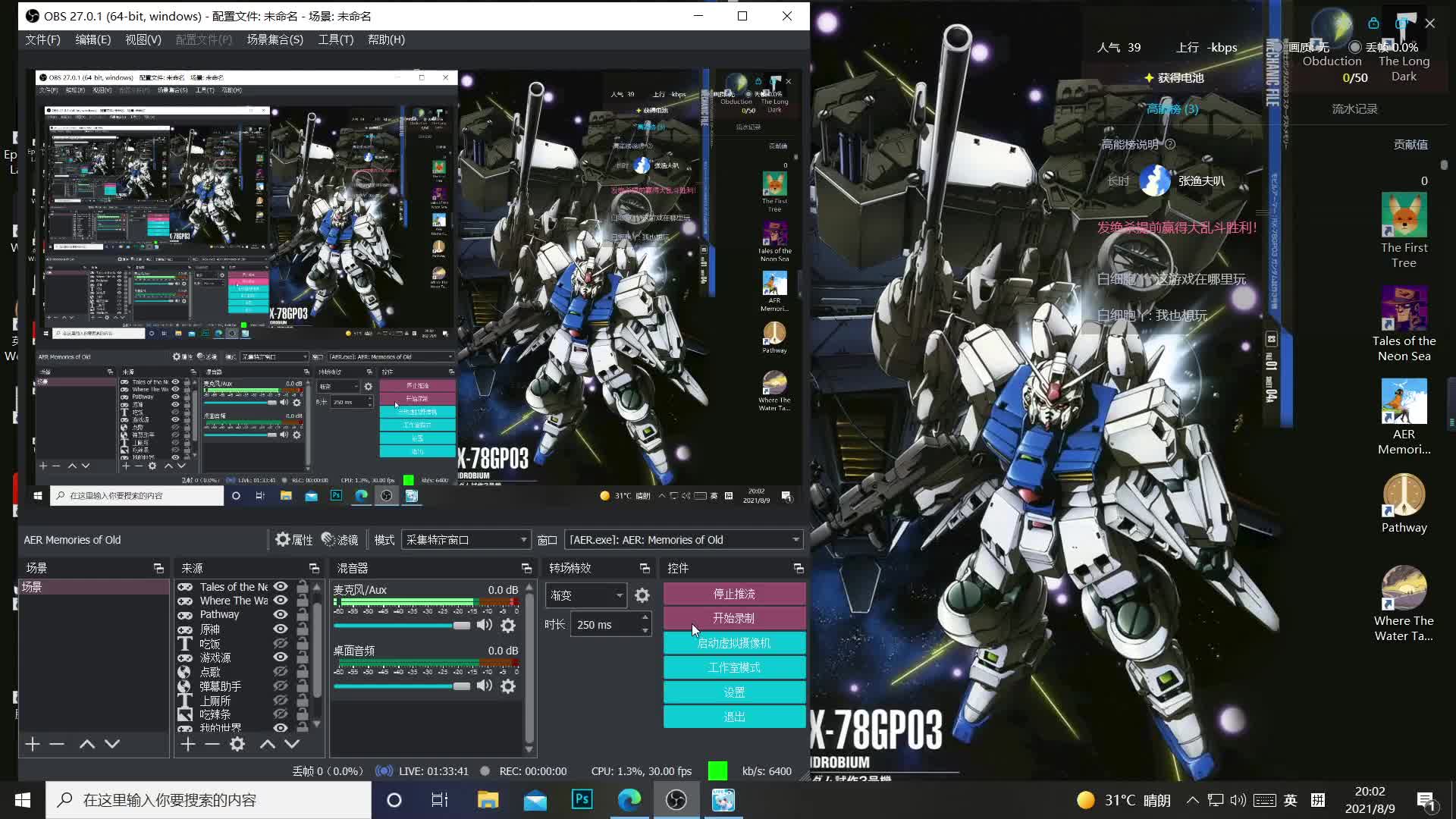The height and width of the screenshot is (819, 1456).
Task: Open the 编辑(E) menu
Action: [93, 39]
